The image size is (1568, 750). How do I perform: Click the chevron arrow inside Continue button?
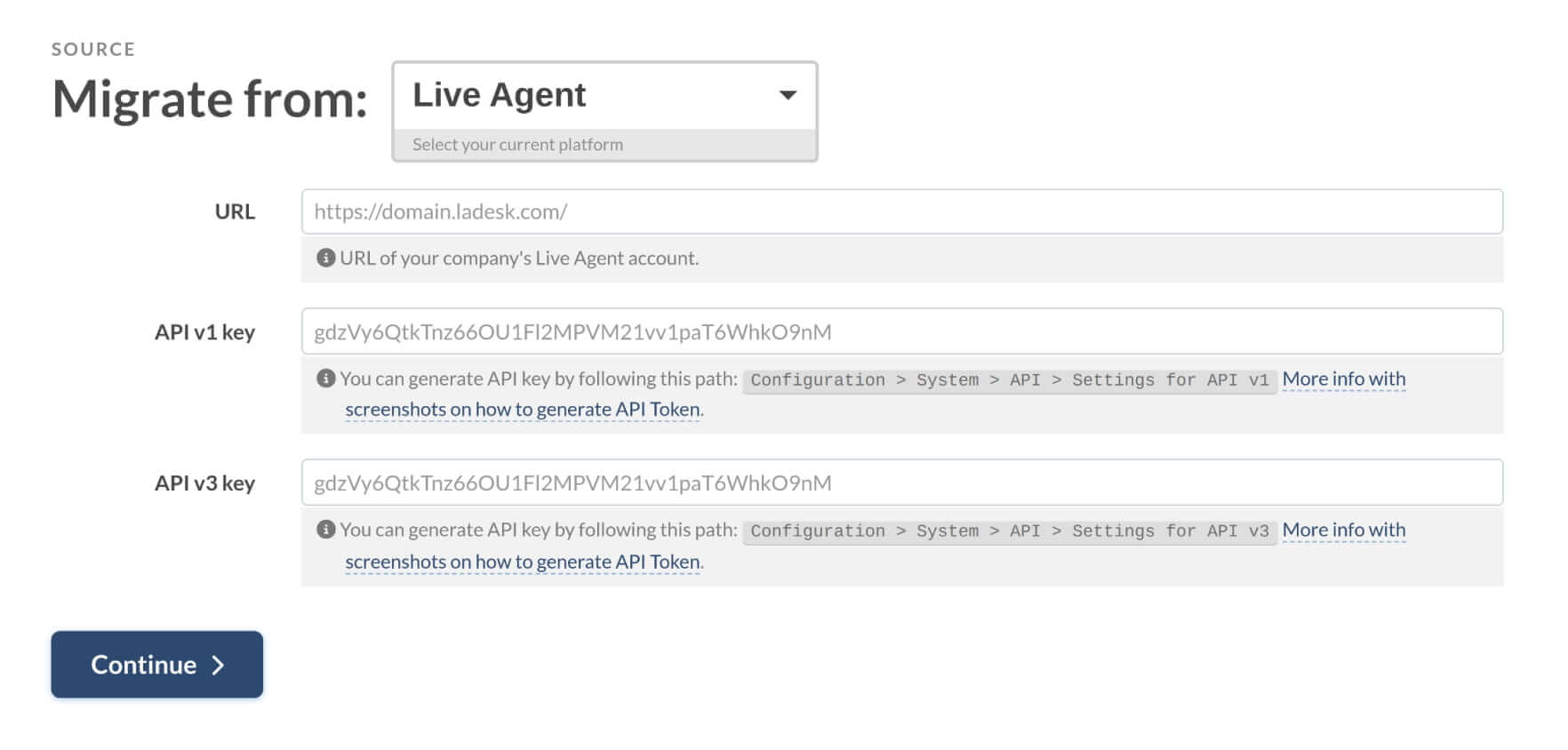click(218, 665)
